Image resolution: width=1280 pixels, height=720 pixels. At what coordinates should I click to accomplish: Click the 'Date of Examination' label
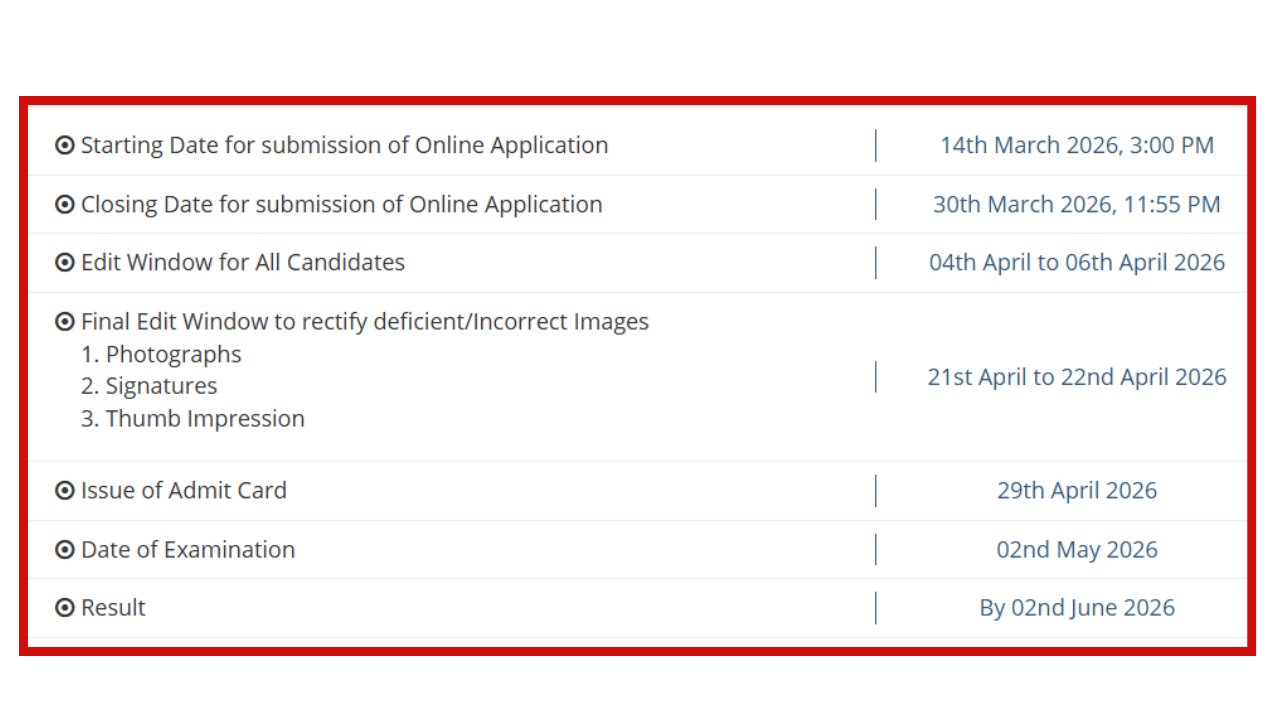(x=188, y=550)
